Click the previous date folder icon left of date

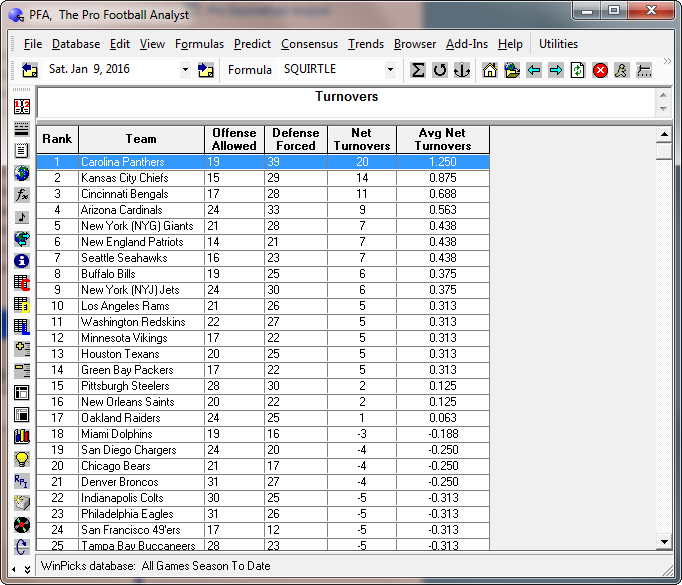click(x=30, y=70)
